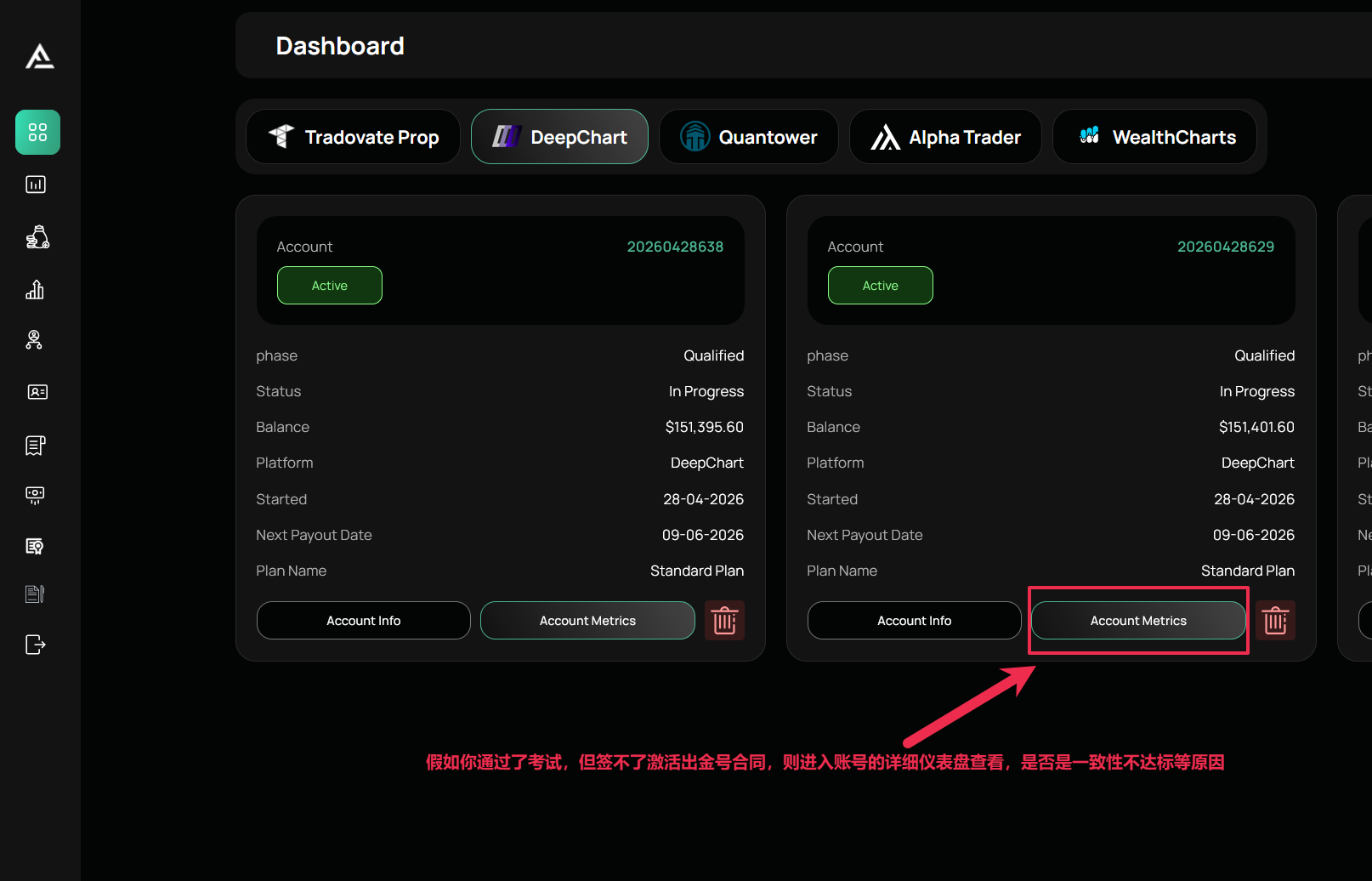Click Next Payout Date 09-06-2026 in account 20260428629

(1254, 535)
